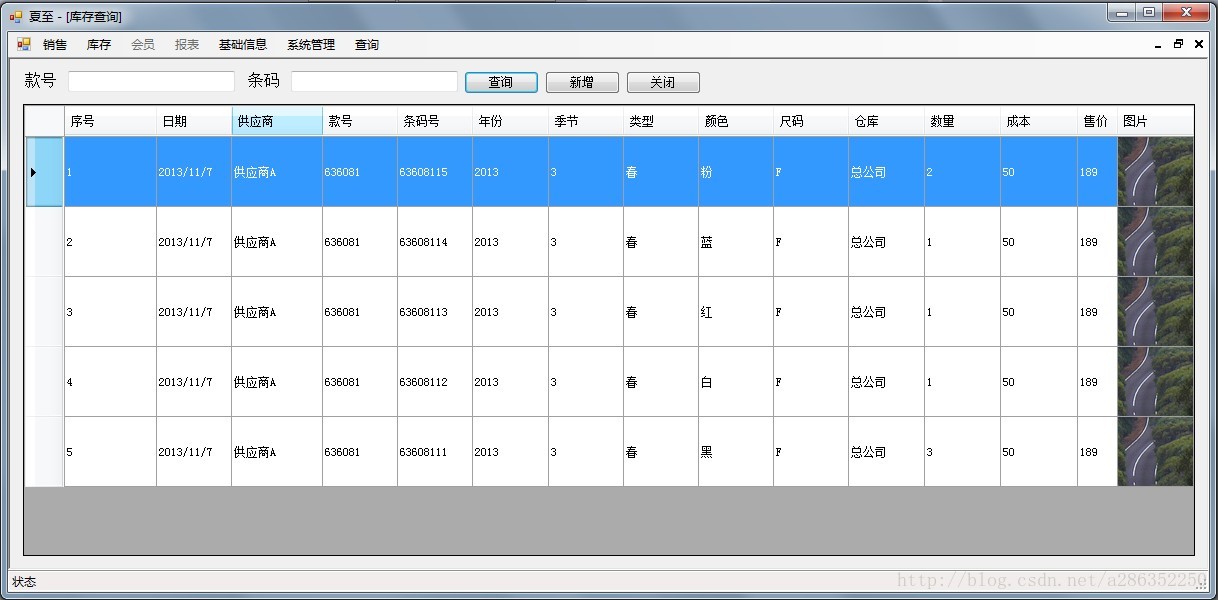1218x600 pixels.
Task: Close the inner 库存查询 child window
Action: [1198, 45]
